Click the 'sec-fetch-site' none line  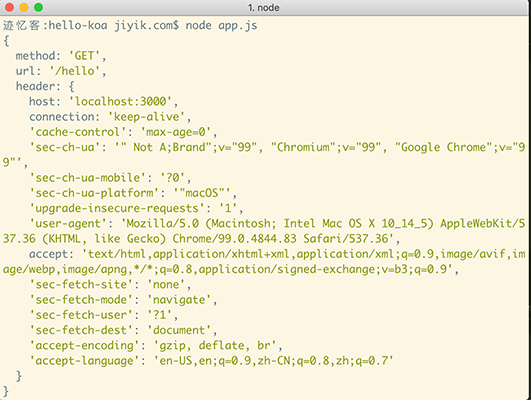click(110, 284)
